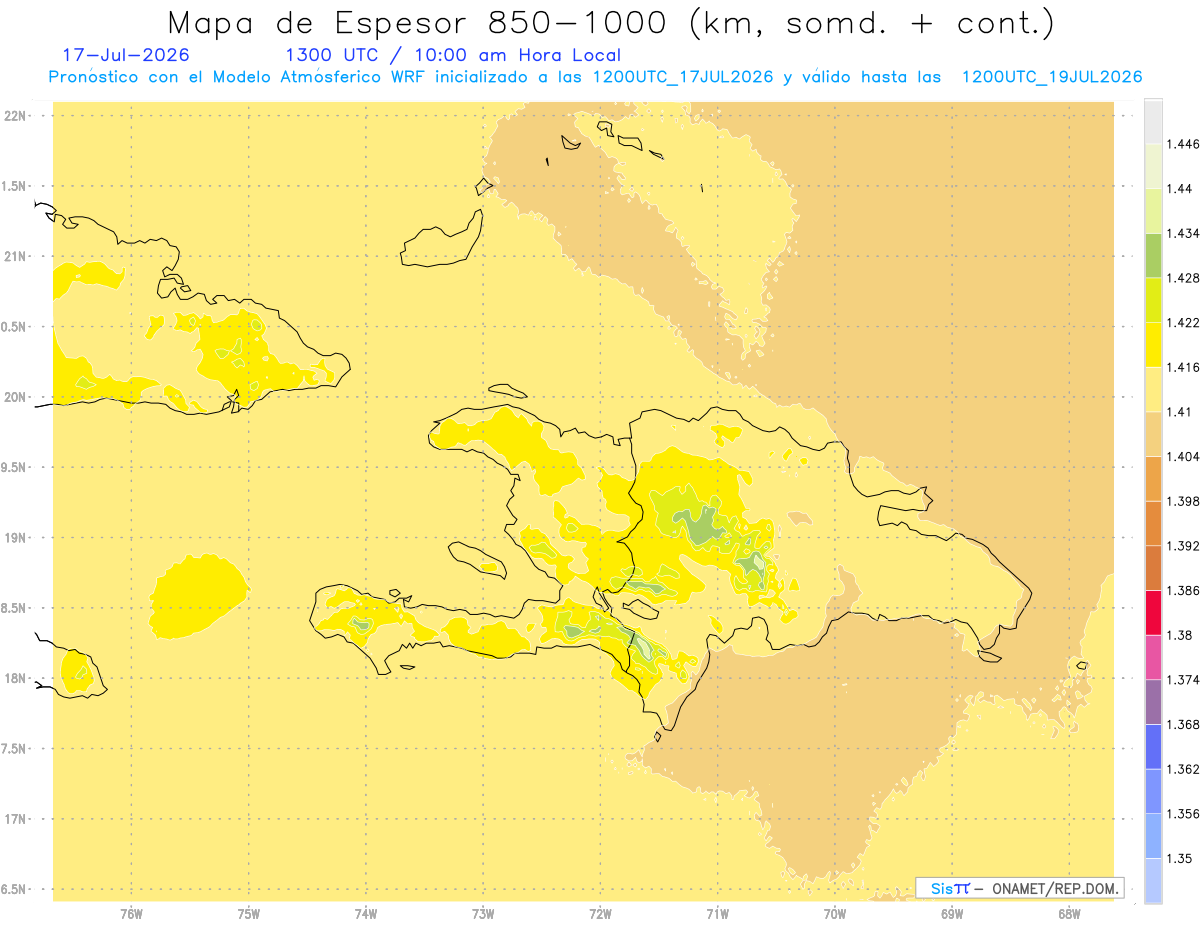Click the latitude label '20N'
This screenshot has height=927, width=1200.
(15, 397)
